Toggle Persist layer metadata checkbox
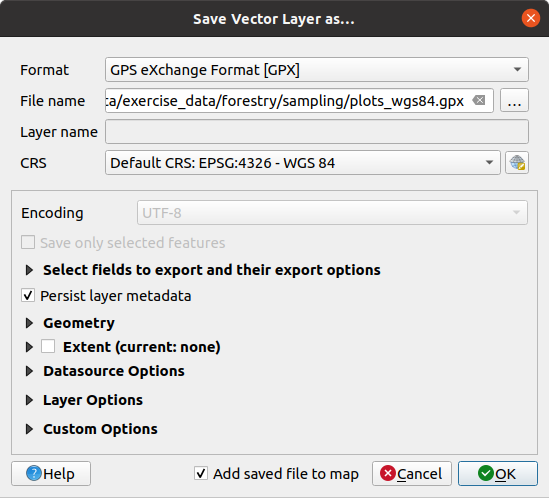This screenshot has height=498, width=549. click(x=28, y=296)
